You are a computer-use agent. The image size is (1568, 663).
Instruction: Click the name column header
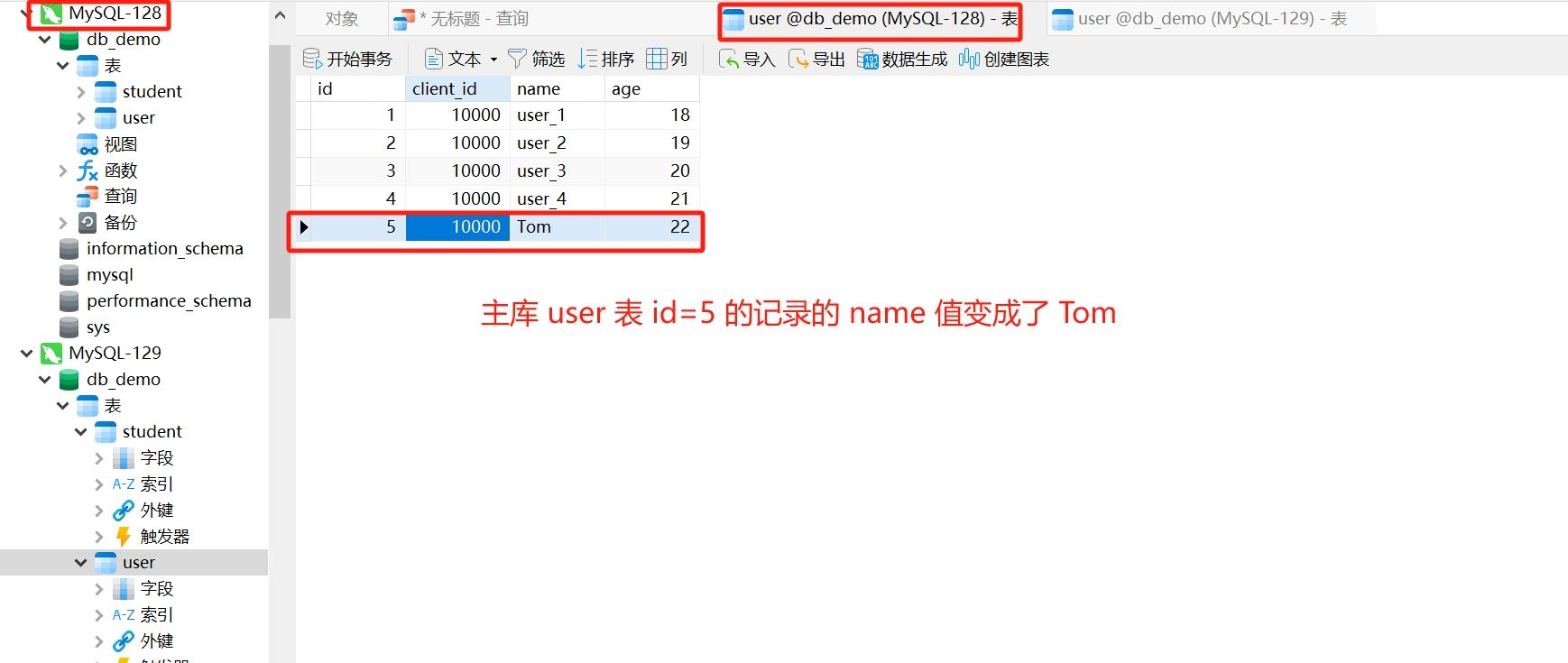(x=557, y=88)
